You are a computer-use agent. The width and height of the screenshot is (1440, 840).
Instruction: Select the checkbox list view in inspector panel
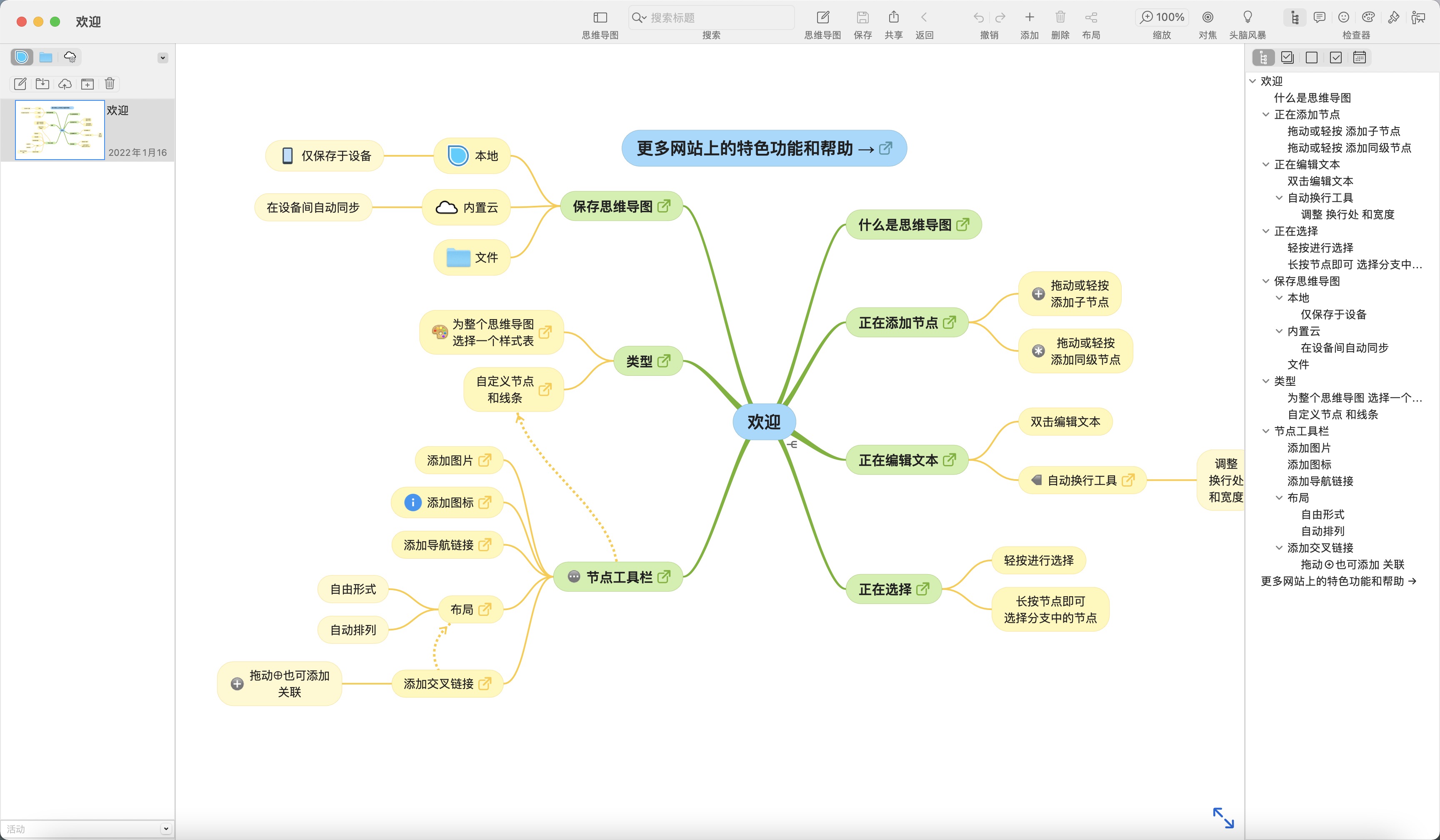[1287, 58]
